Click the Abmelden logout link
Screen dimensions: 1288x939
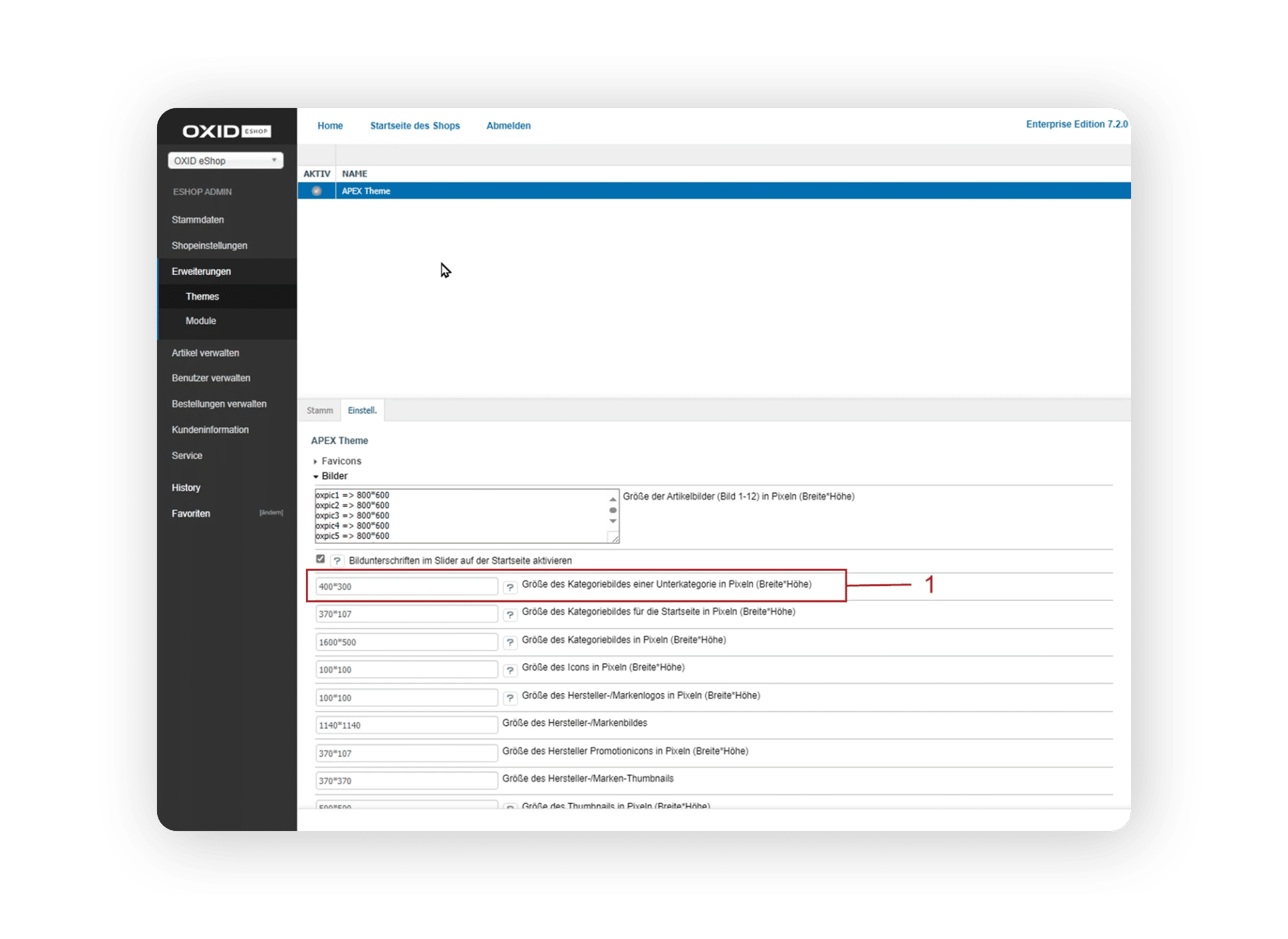tap(508, 126)
